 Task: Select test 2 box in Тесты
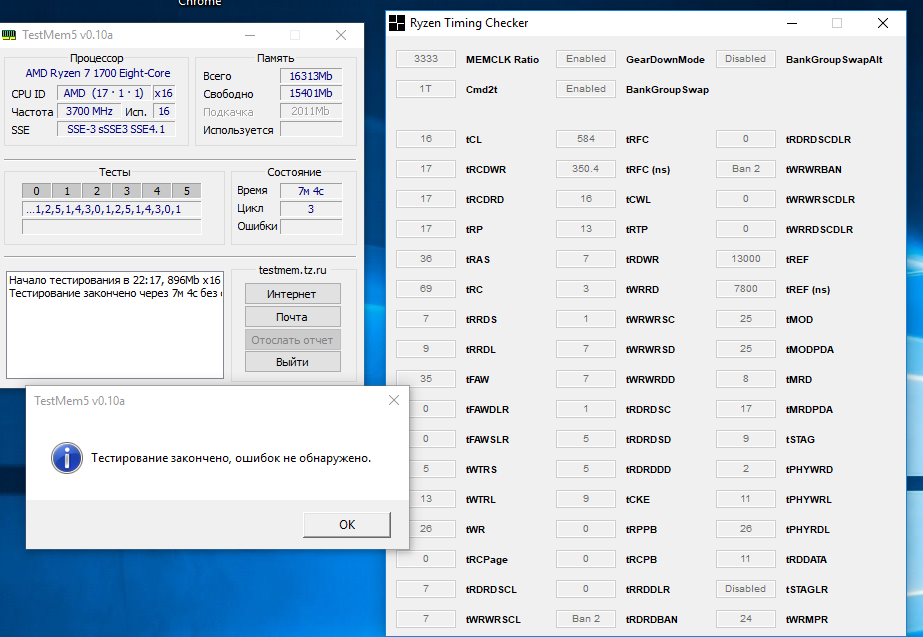(x=97, y=191)
